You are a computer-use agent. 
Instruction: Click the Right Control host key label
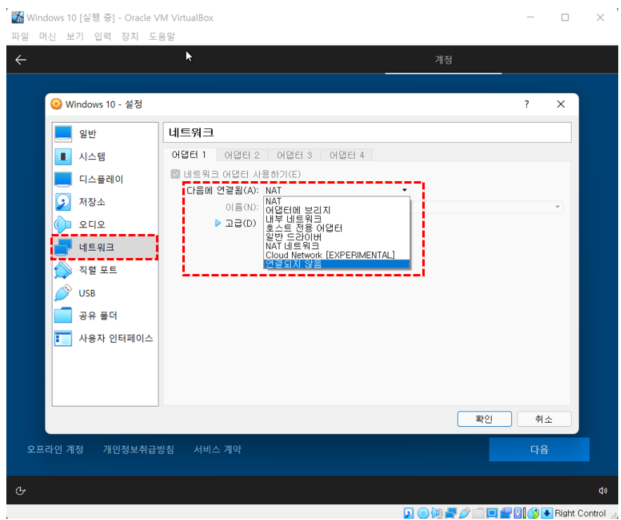coord(580,513)
